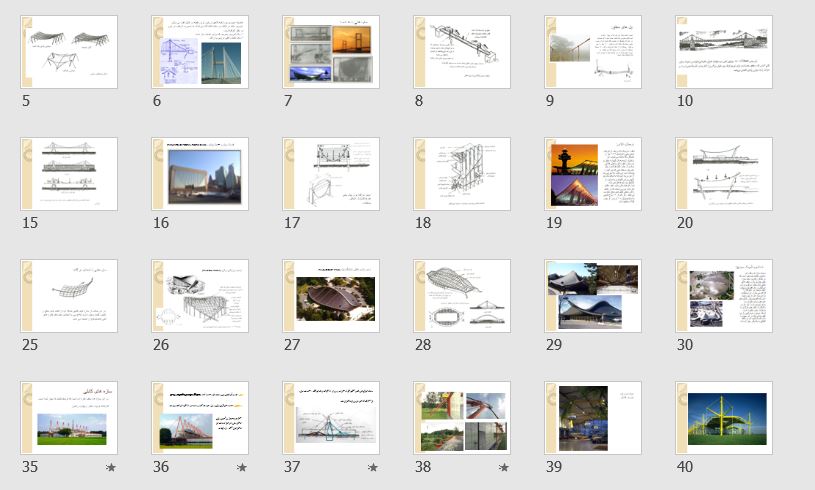Select slide 29 thumbnail with curved roof photos
Screen dimensions: 815x490
[x=593, y=296]
